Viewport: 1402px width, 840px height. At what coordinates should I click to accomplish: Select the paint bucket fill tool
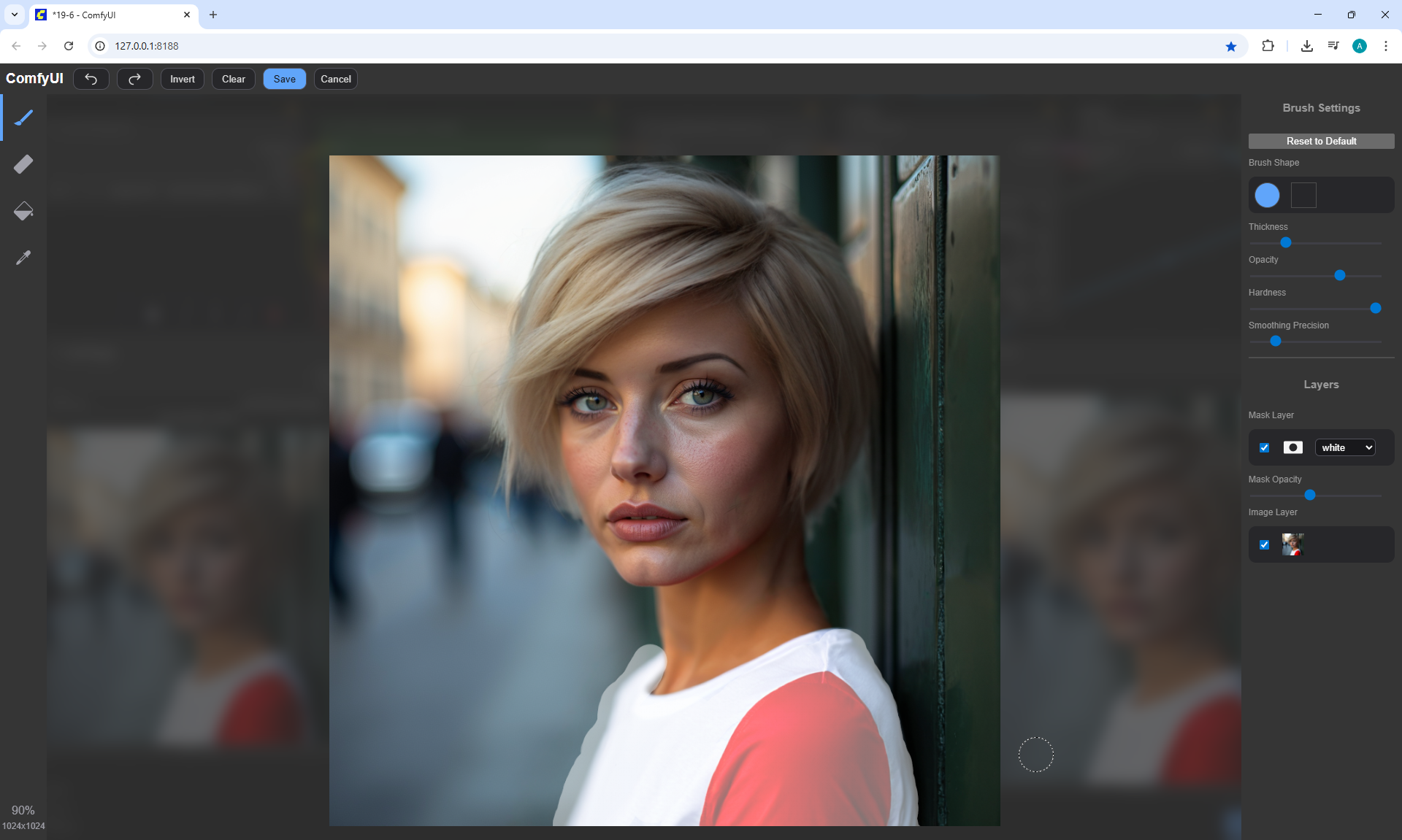click(23, 211)
